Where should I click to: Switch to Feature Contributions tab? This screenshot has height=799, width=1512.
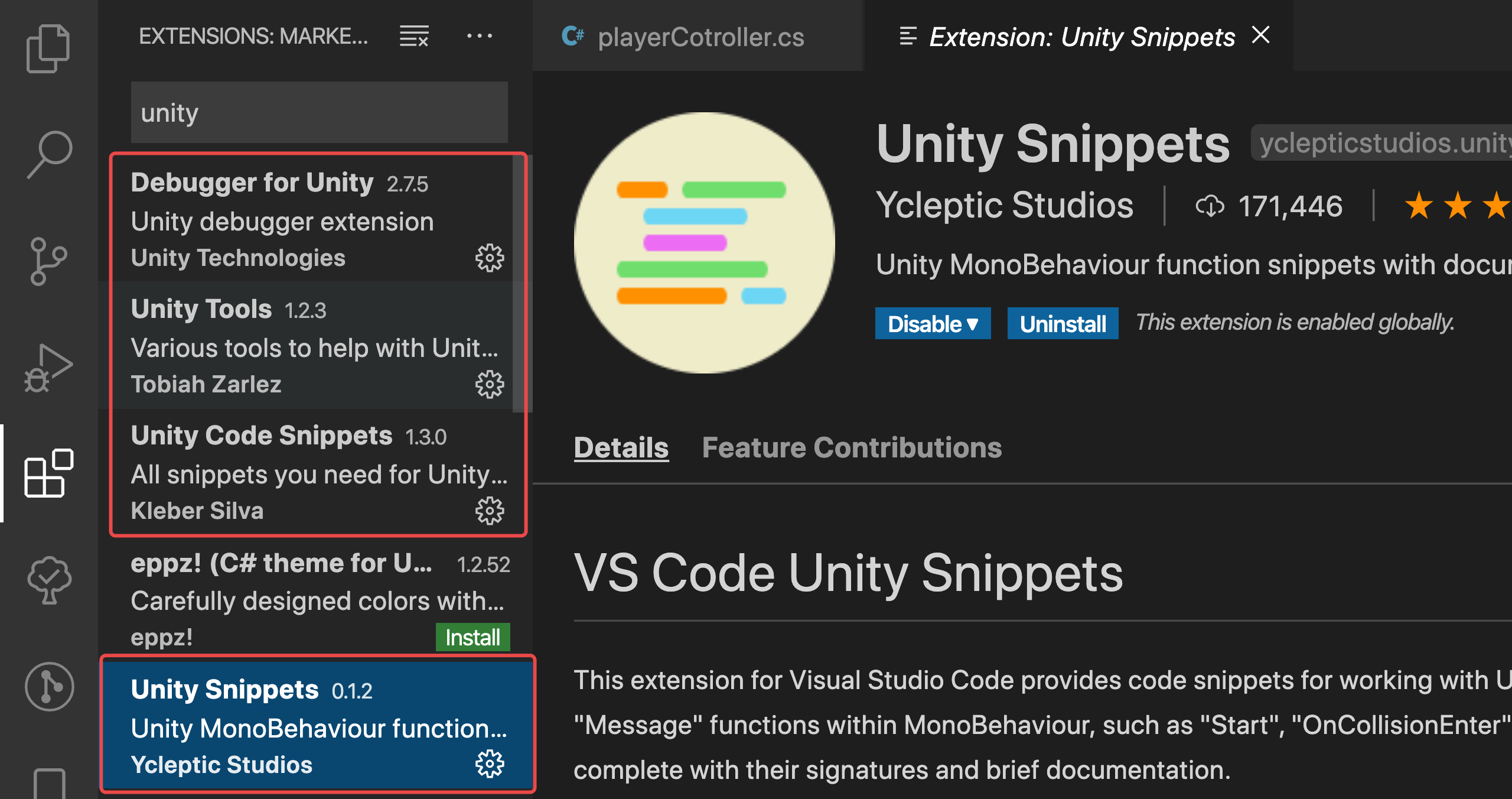852,447
